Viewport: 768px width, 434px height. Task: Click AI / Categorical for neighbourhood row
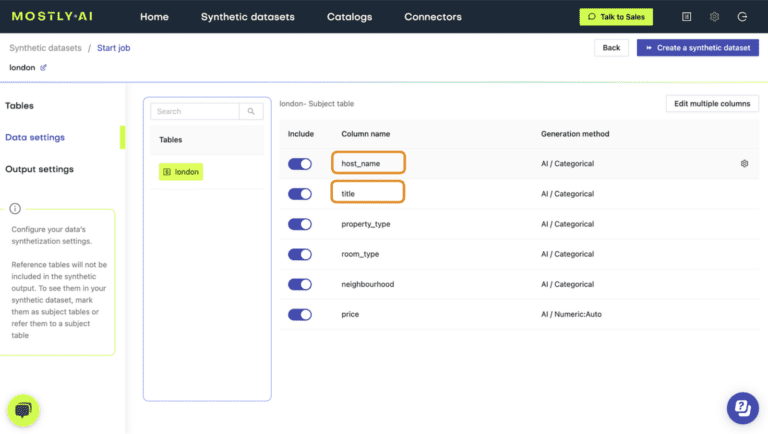[x=567, y=284]
